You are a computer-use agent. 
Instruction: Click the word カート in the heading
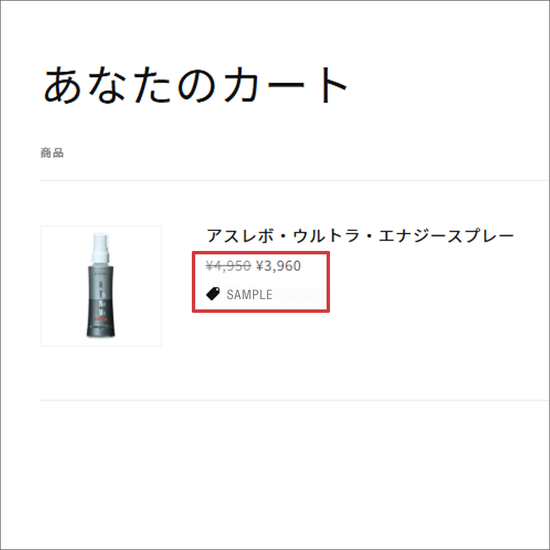(x=286, y=85)
